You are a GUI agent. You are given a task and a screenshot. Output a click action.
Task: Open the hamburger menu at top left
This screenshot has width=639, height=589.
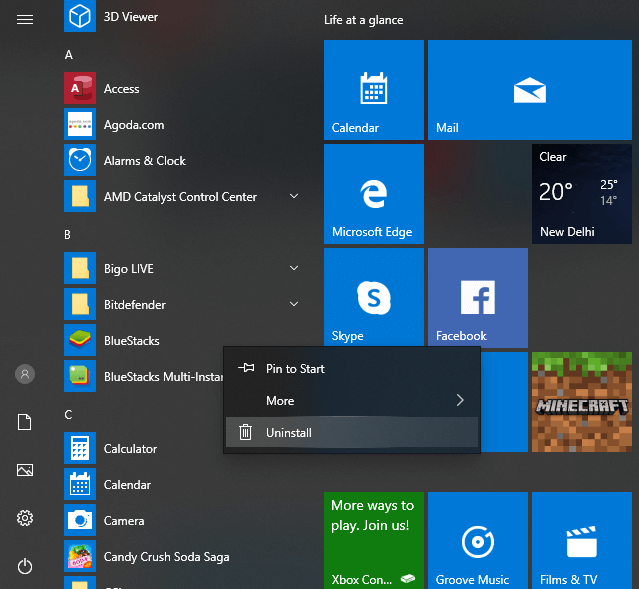point(25,19)
